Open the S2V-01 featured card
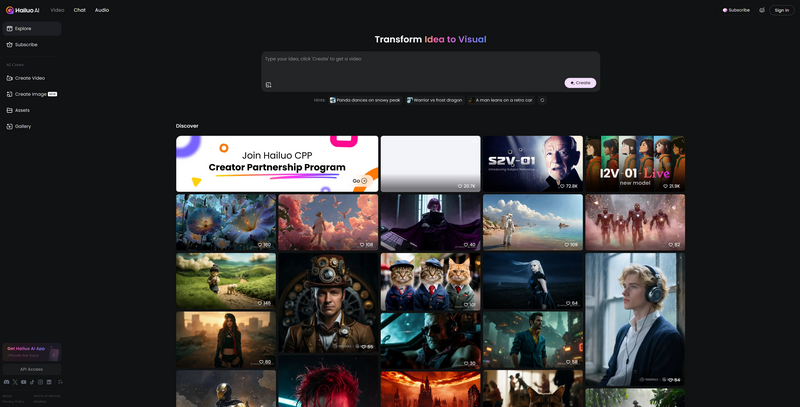Viewport: 800px width, 407px height. coord(533,164)
